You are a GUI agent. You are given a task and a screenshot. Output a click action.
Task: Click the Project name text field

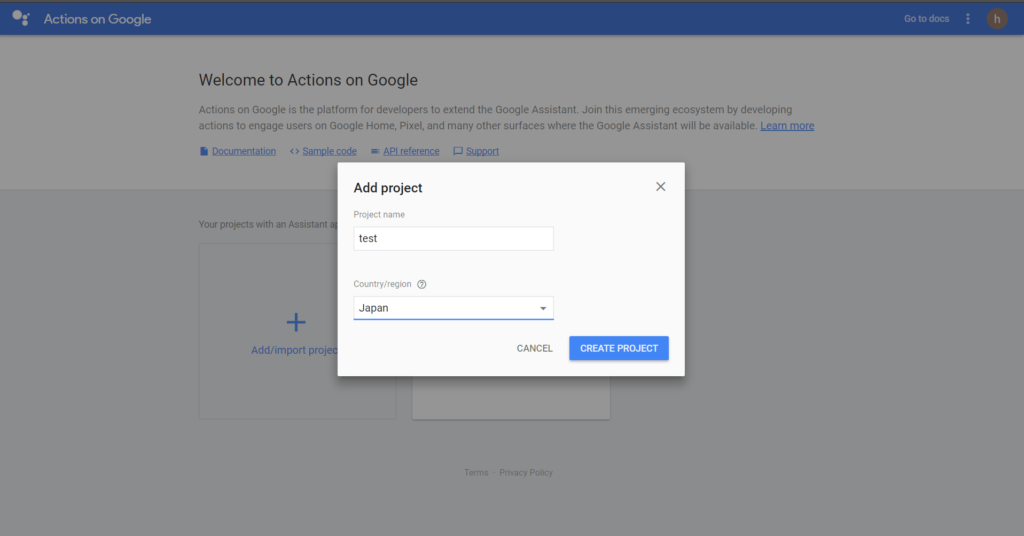[453, 239]
